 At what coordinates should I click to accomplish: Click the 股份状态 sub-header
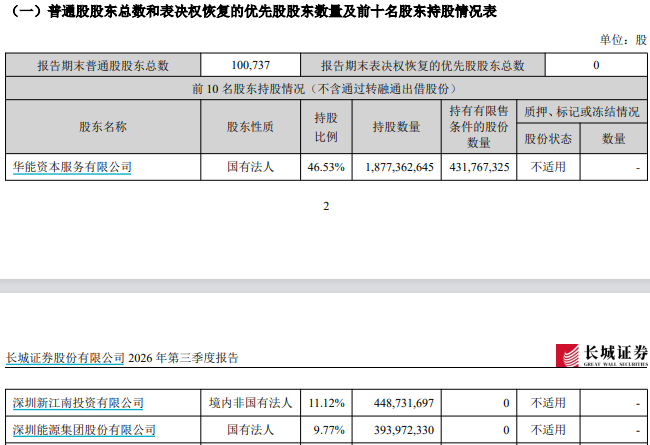tap(548, 139)
